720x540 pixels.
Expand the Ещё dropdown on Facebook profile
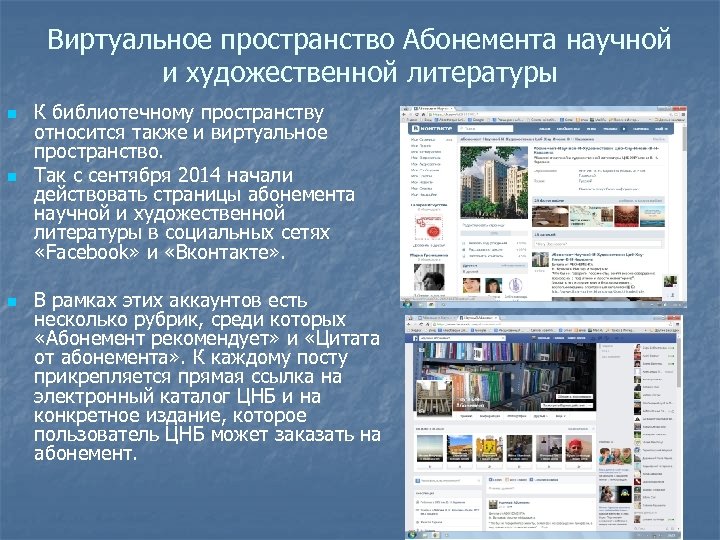click(x=561, y=416)
